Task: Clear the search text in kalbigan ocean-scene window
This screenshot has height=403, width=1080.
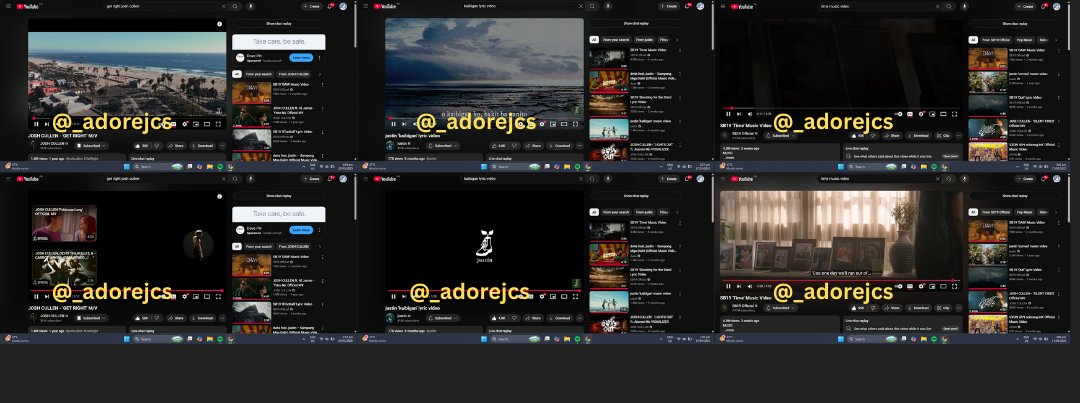Action: (x=581, y=6)
